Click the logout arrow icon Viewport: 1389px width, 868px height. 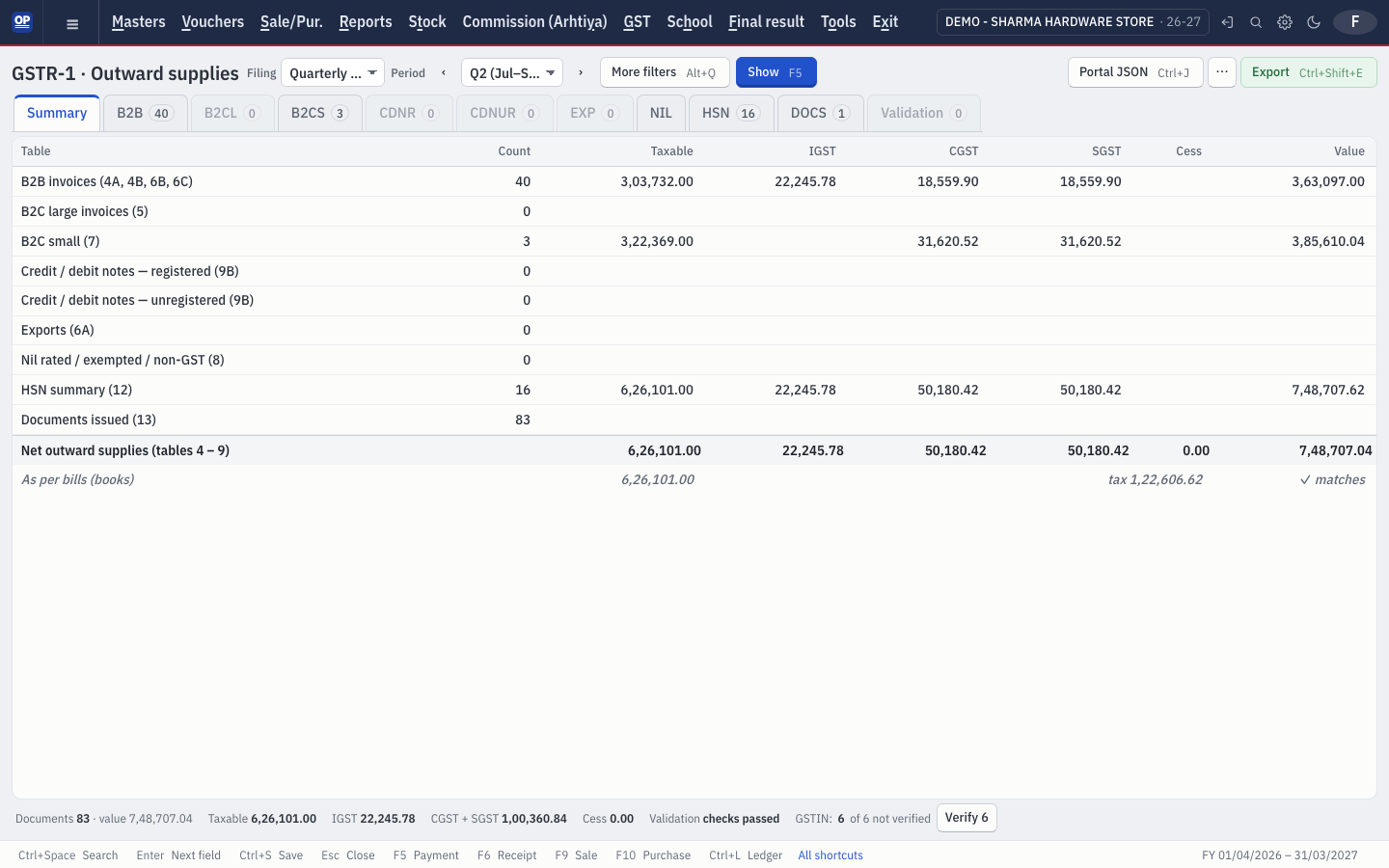click(x=1227, y=22)
